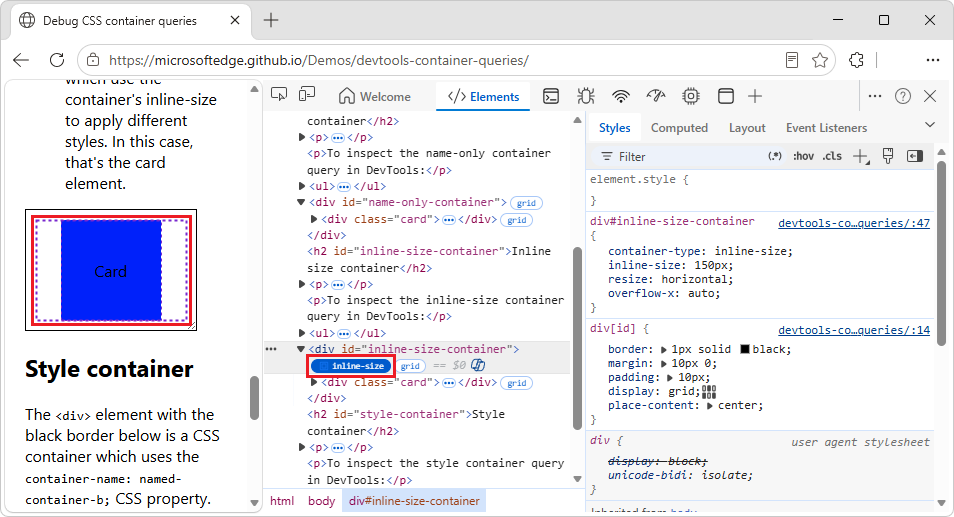Toggle rendering emulations paintbrush icon
Image resolution: width=954 pixels, height=517 pixels.
pos(888,156)
